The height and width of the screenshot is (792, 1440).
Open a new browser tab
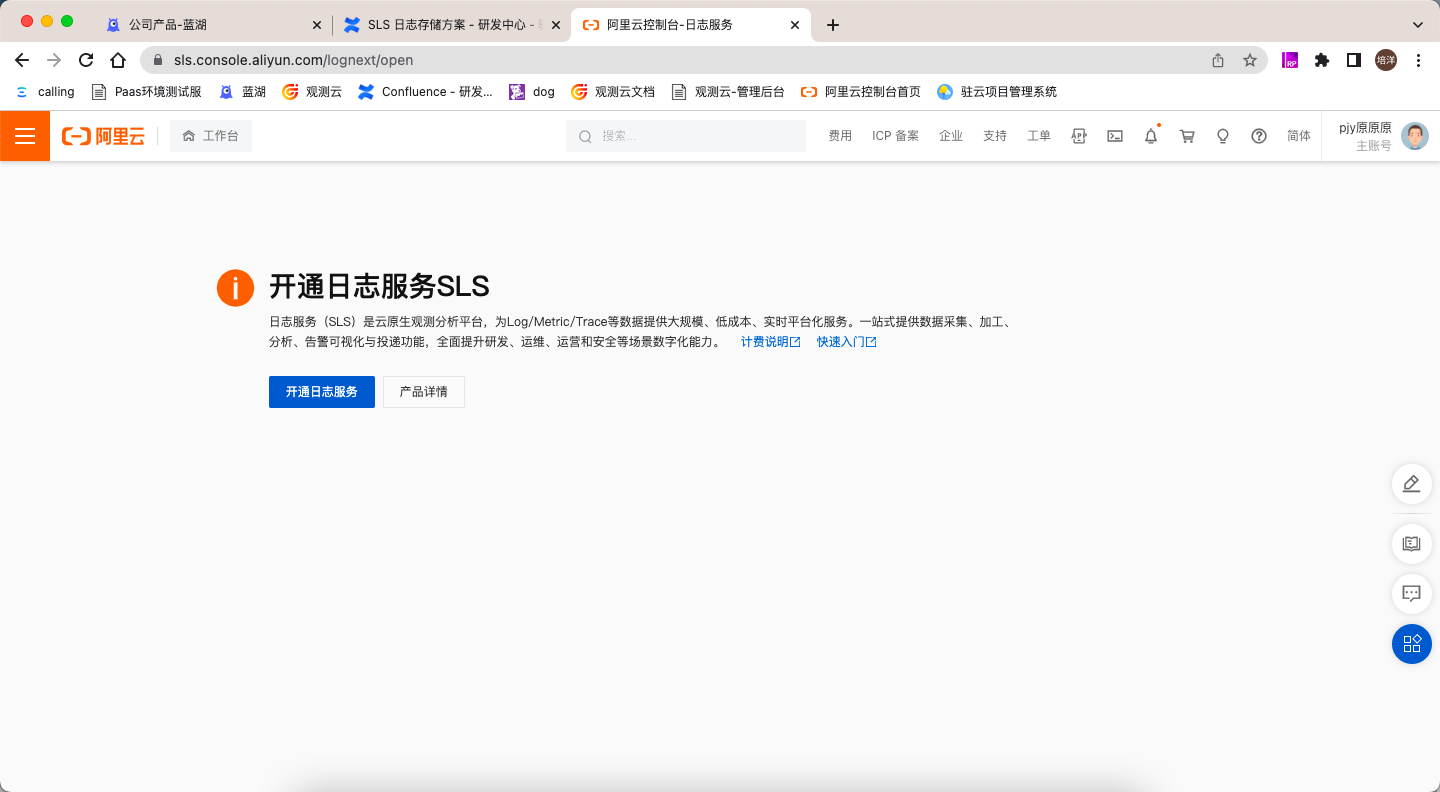[x=833, y=25]
